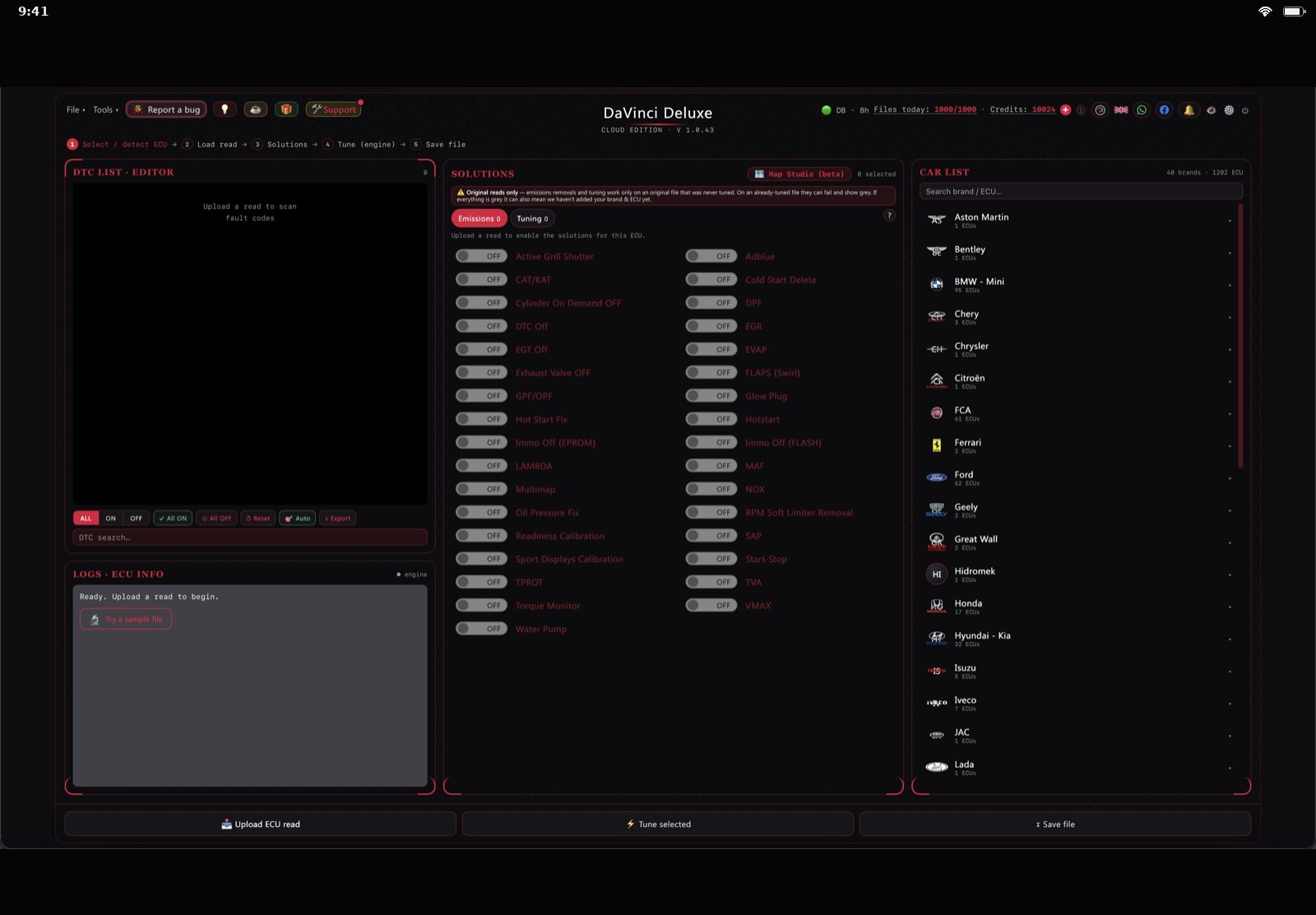Open the File menu
Screen dimensions: 1316x915
[76, 109]
